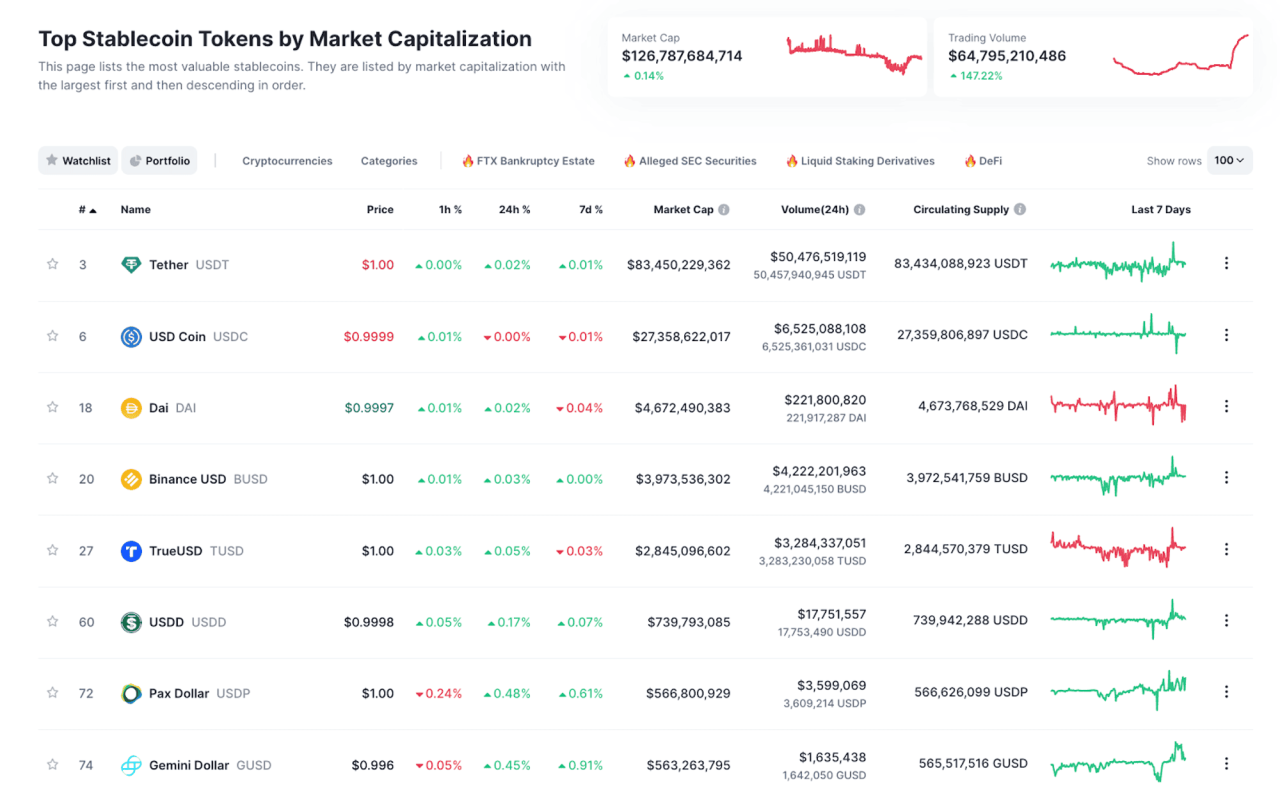Open more options menu for USD Coin row
Screen dimensions: 1280x800
pos(1226,335)
